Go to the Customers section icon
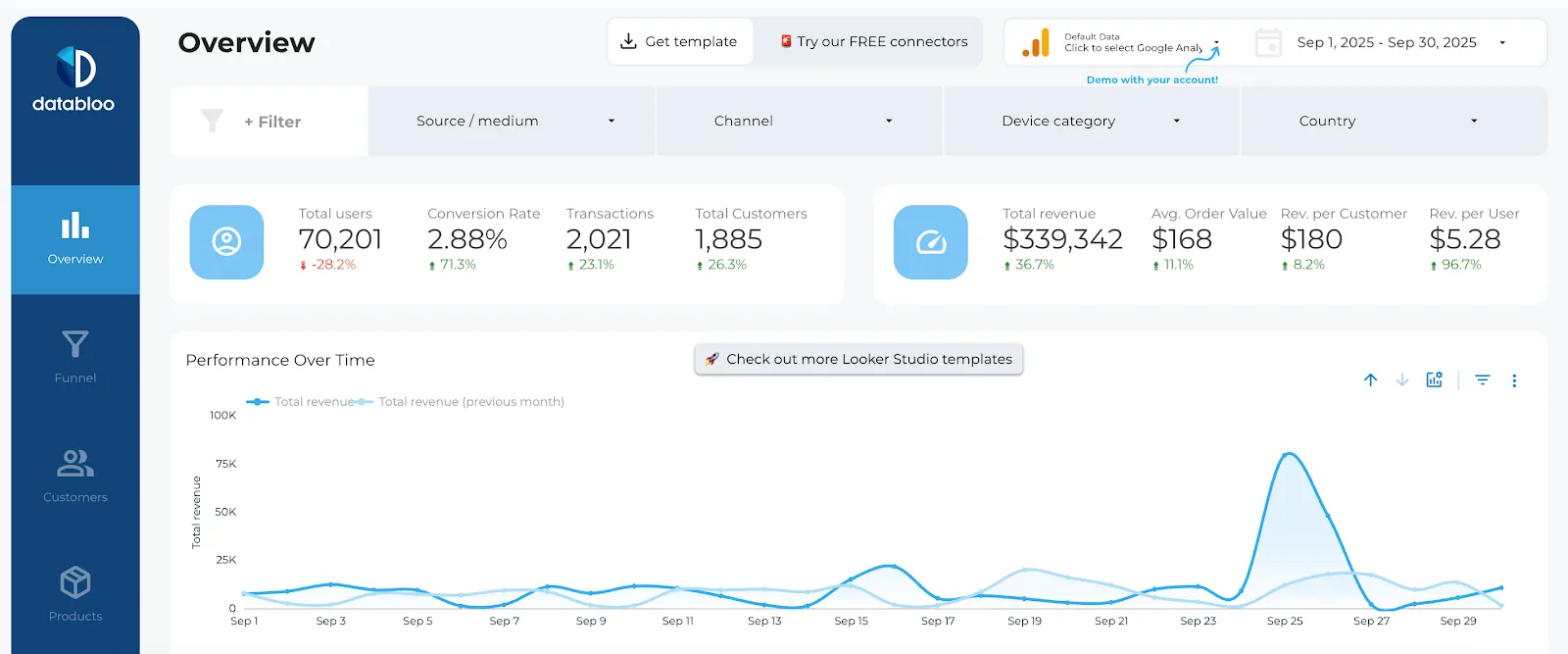 (75, 463)
